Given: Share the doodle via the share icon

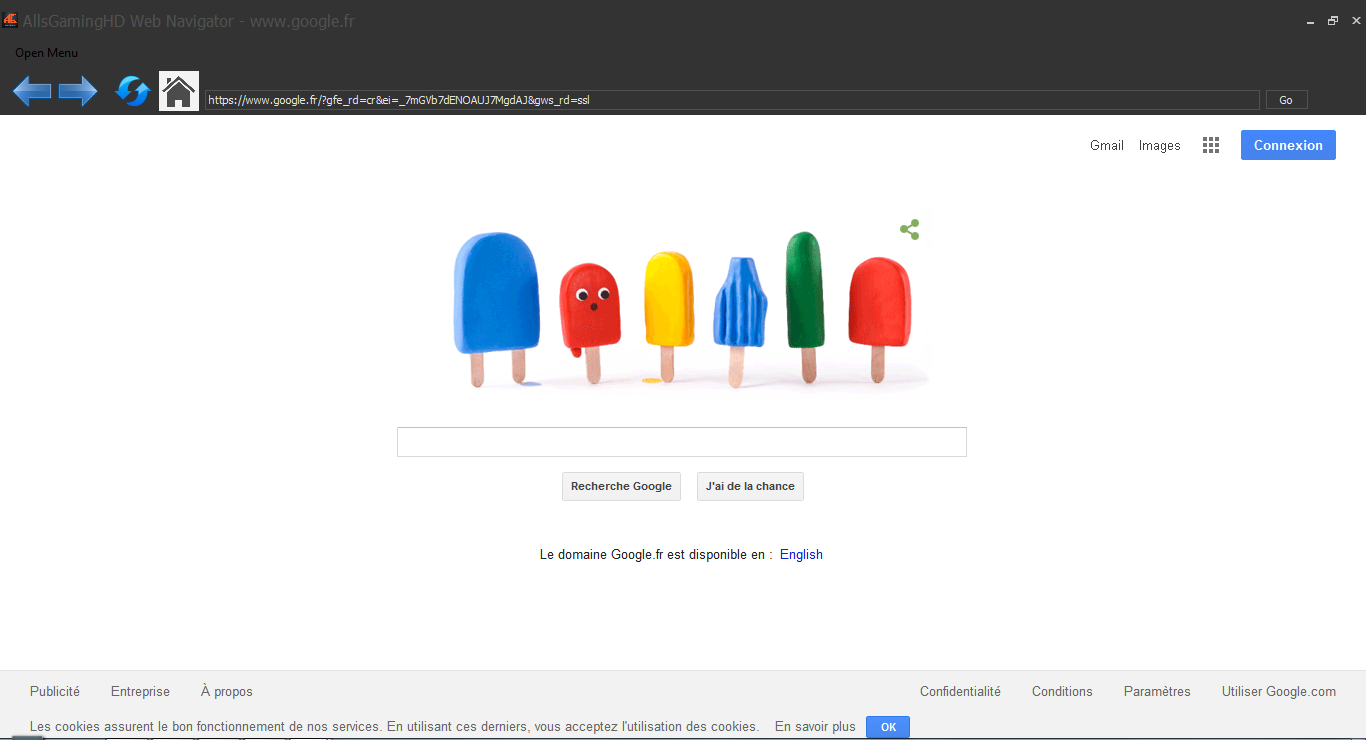Looking at the screenshot, I should point(909,230).
